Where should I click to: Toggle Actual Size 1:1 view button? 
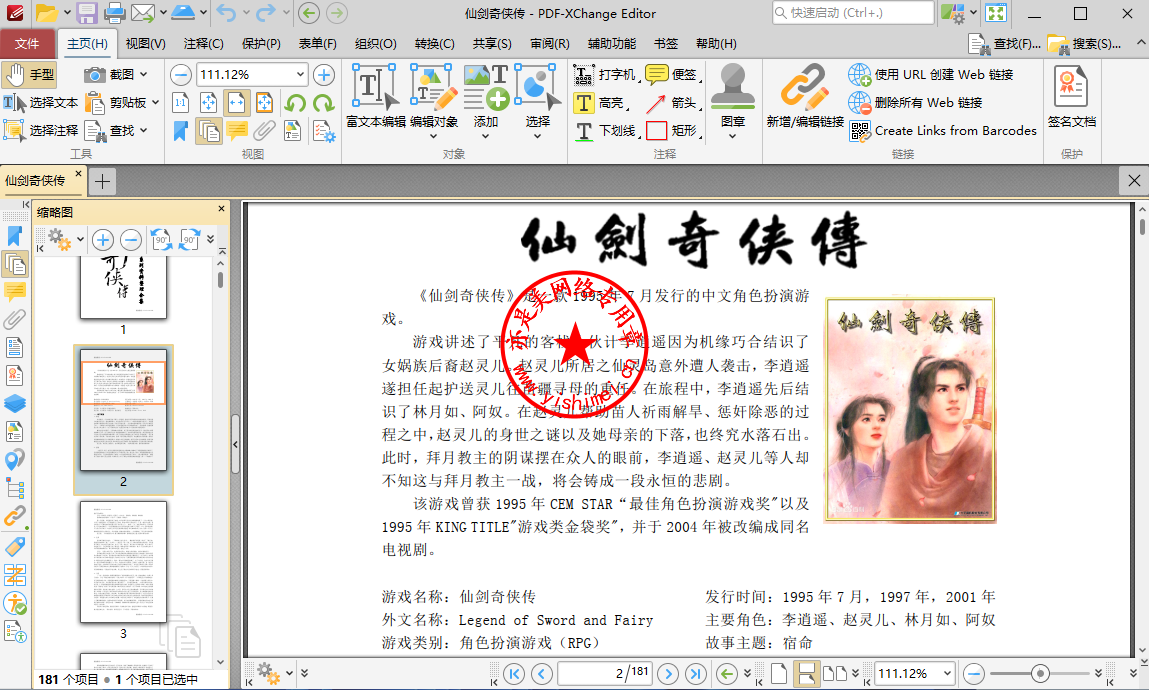180,103
